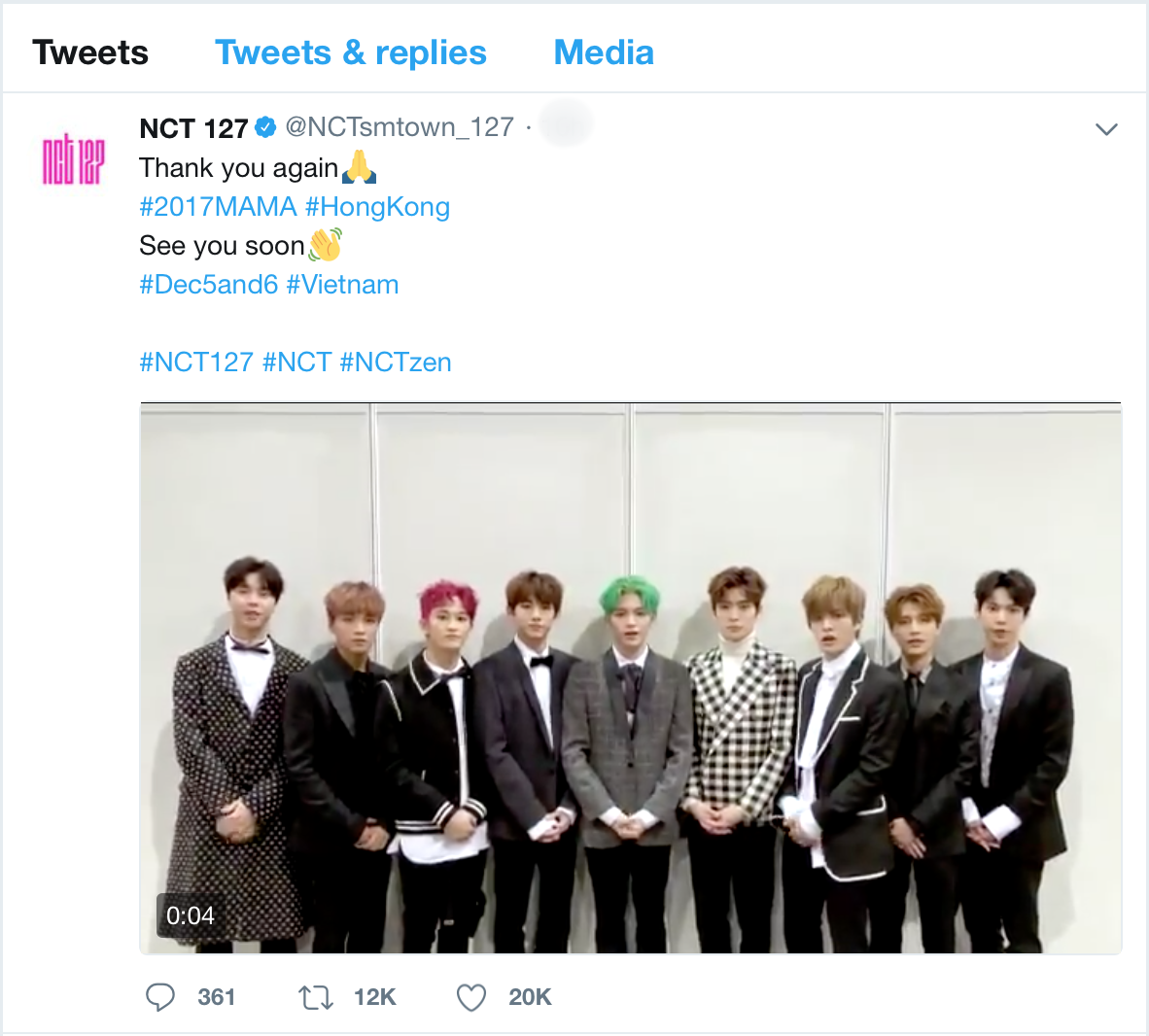
Task: Switch to the Media tab
Action: coord(604,52)
